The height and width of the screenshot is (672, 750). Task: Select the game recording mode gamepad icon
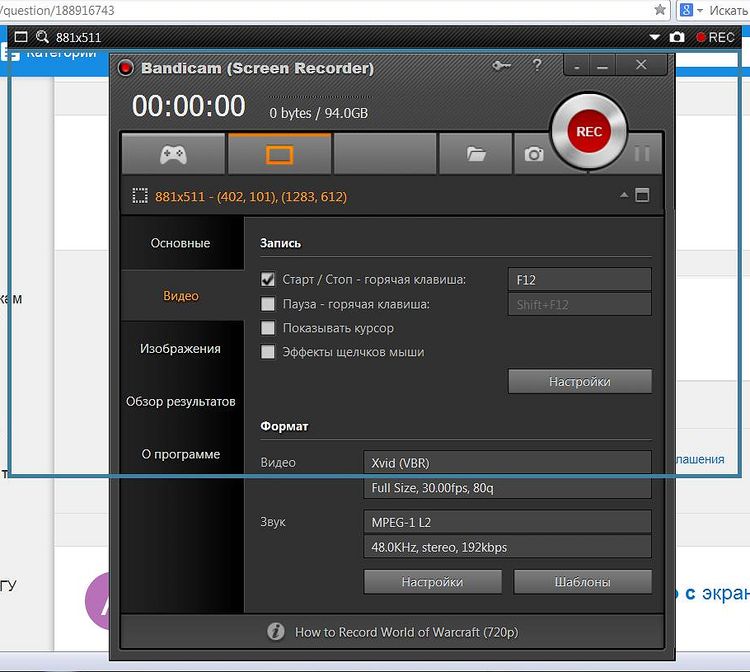[173, 155]
